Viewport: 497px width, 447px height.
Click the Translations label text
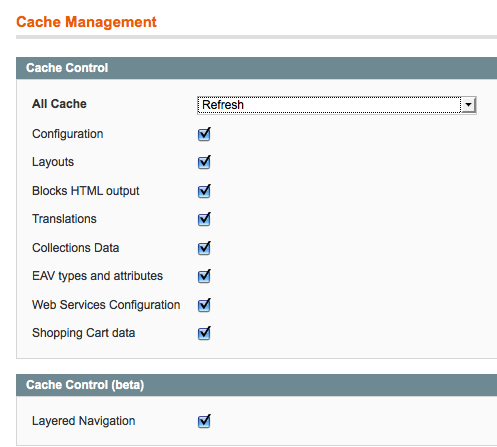tap(64, 219)
